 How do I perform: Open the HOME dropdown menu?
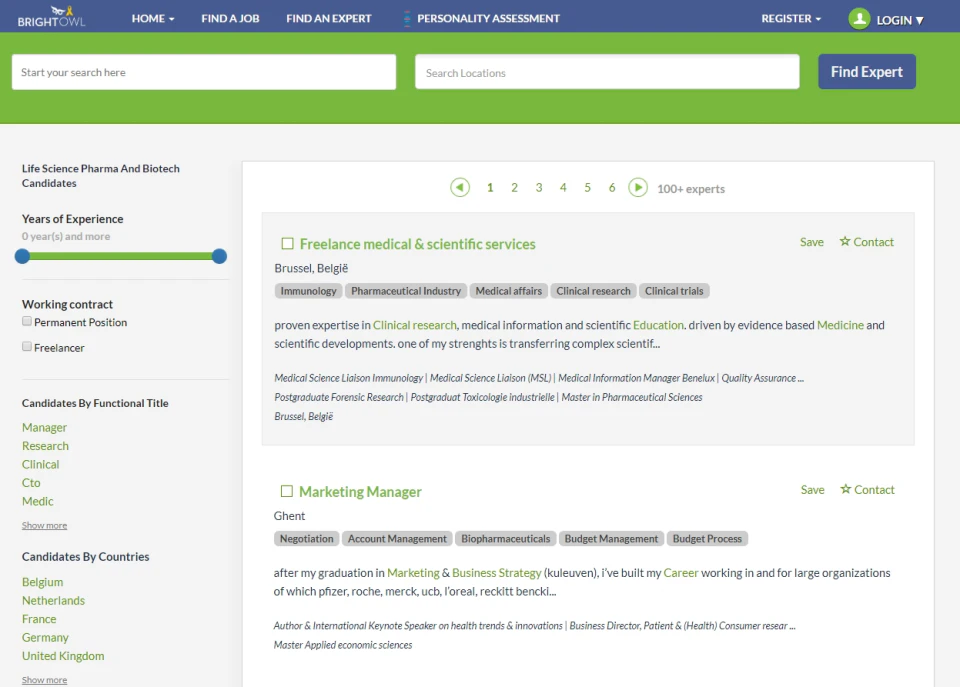click(152, 17)
